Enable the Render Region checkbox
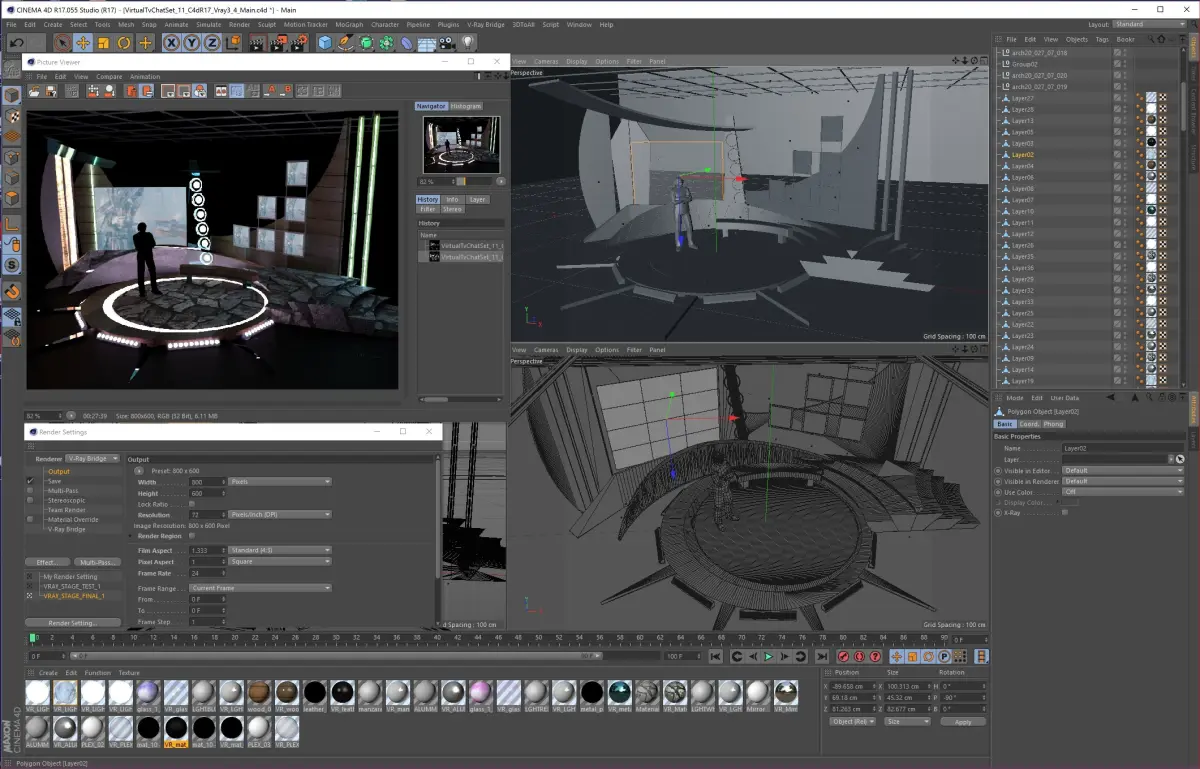 pos(192,536)
